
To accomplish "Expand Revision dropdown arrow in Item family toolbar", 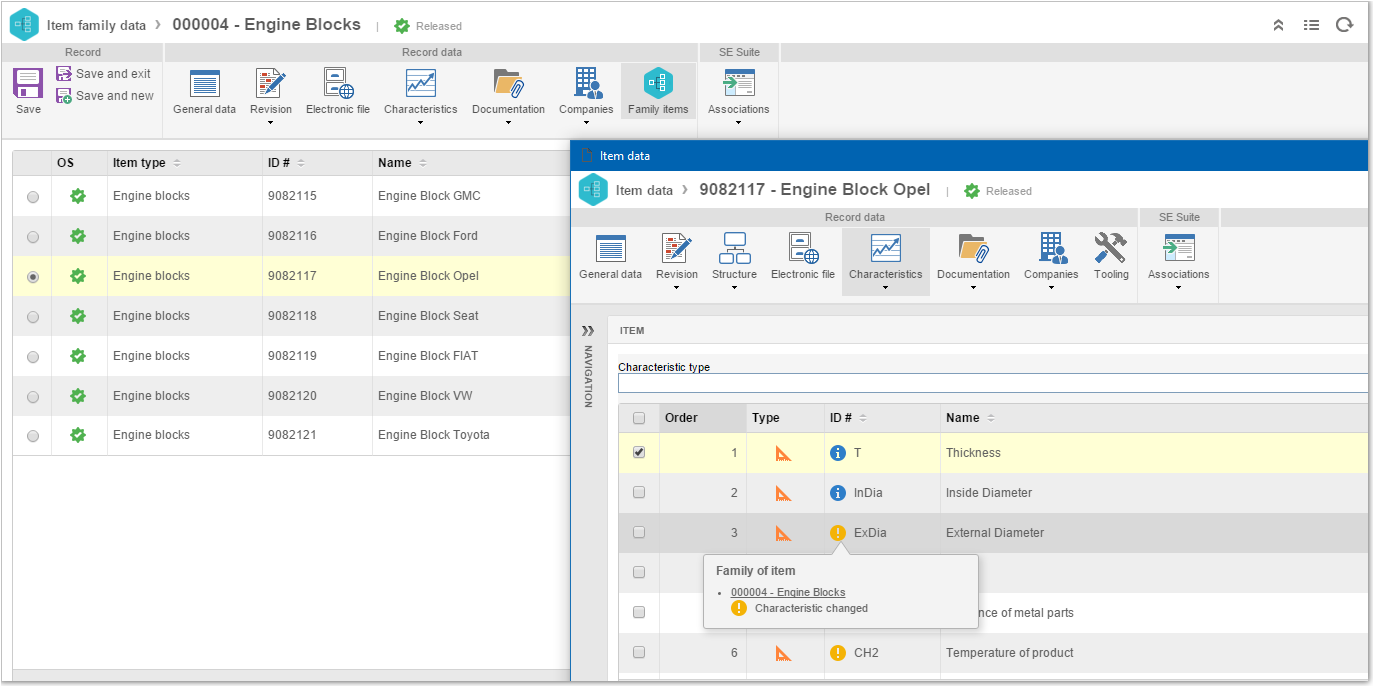I will point(271,123).
